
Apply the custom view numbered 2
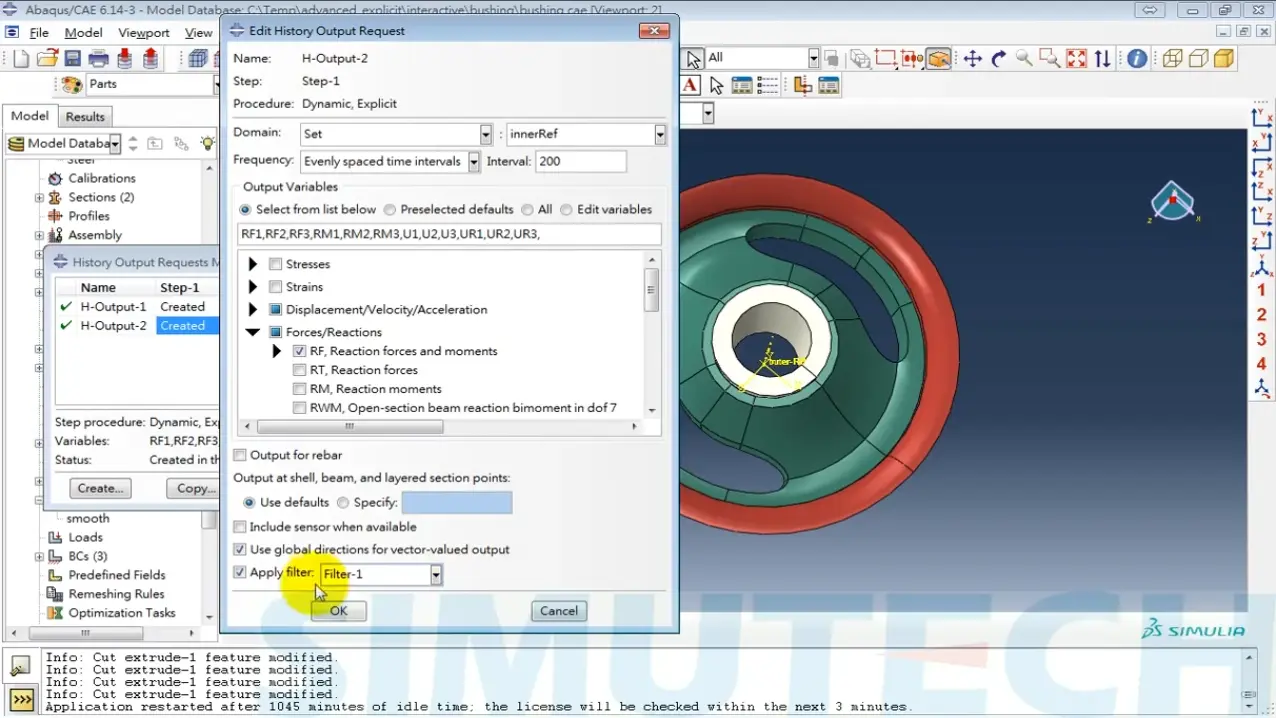coord(1262,315)
